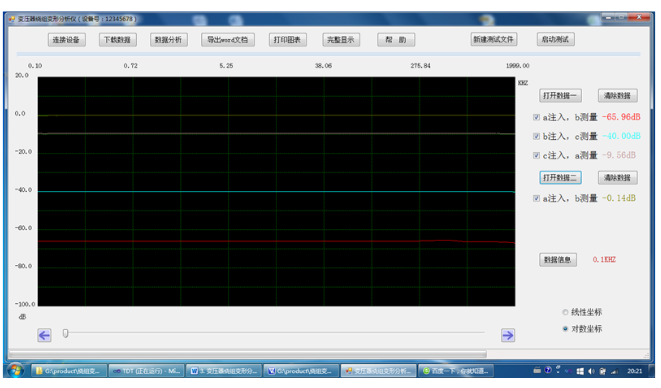This screenshot has height=388, width=661.
Task: Open the Windows Start menu orb
Action: [x=16, y=370]
